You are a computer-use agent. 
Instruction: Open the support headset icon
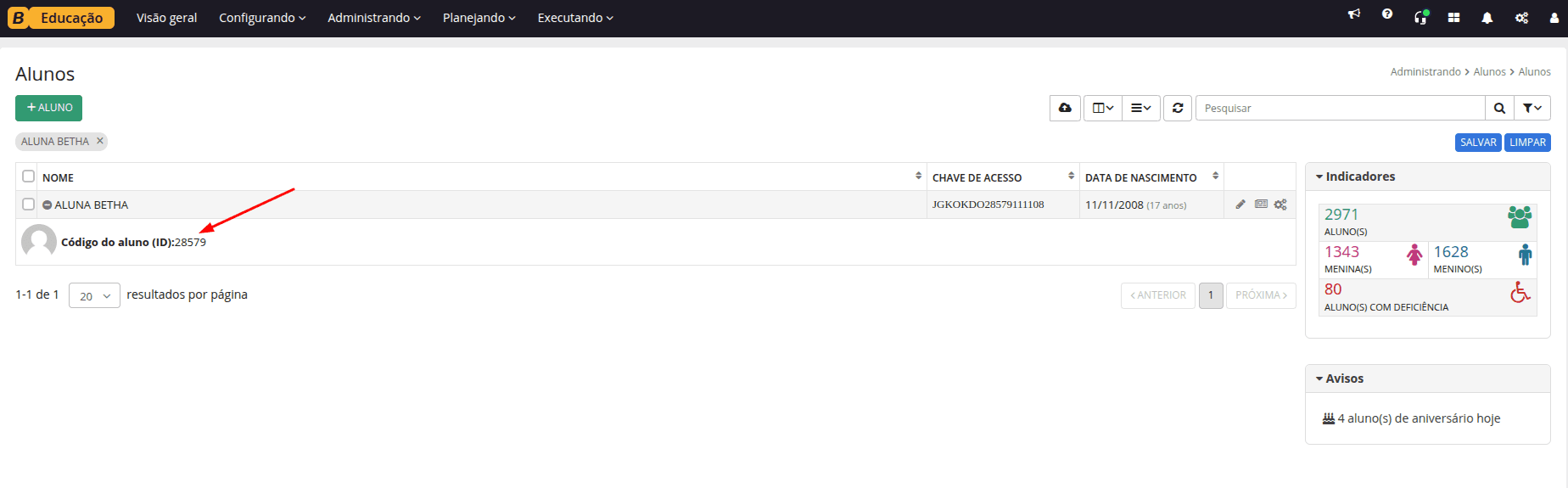[x=1421, y=17]
